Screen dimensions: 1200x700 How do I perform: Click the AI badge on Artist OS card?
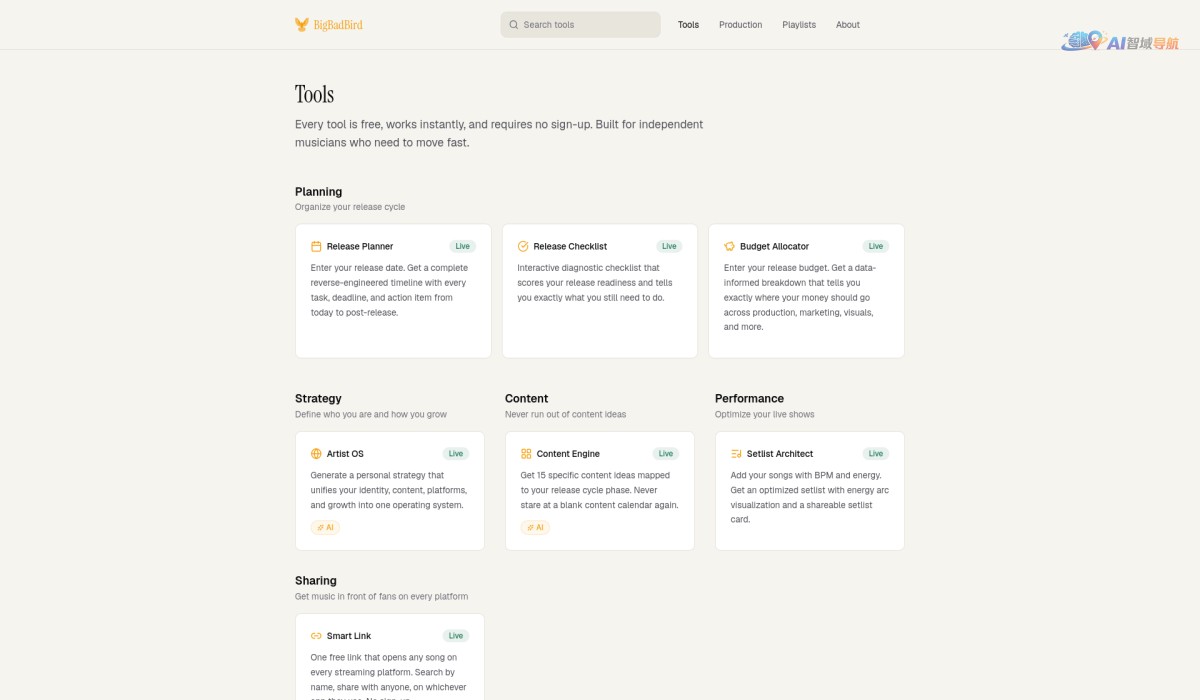click(x=325, y=527)
